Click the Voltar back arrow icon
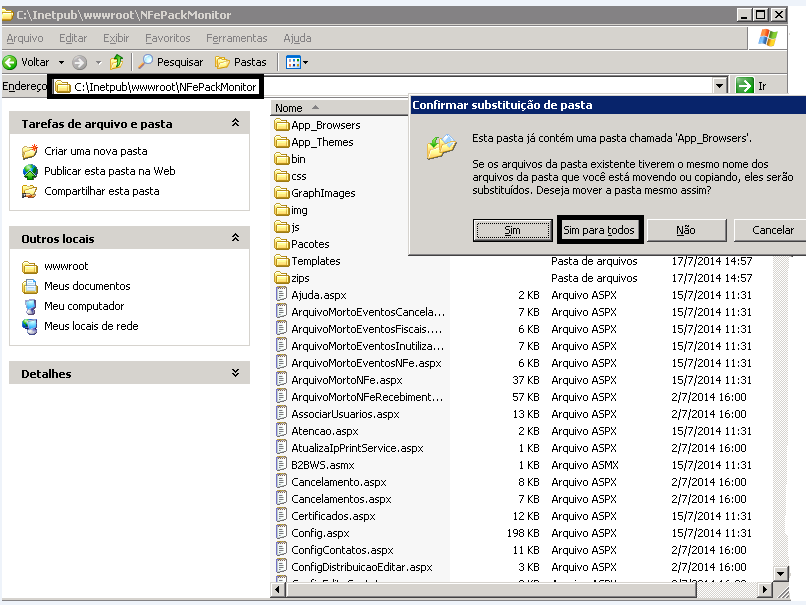Screen dimensions: 806x605 click(11, 62)
